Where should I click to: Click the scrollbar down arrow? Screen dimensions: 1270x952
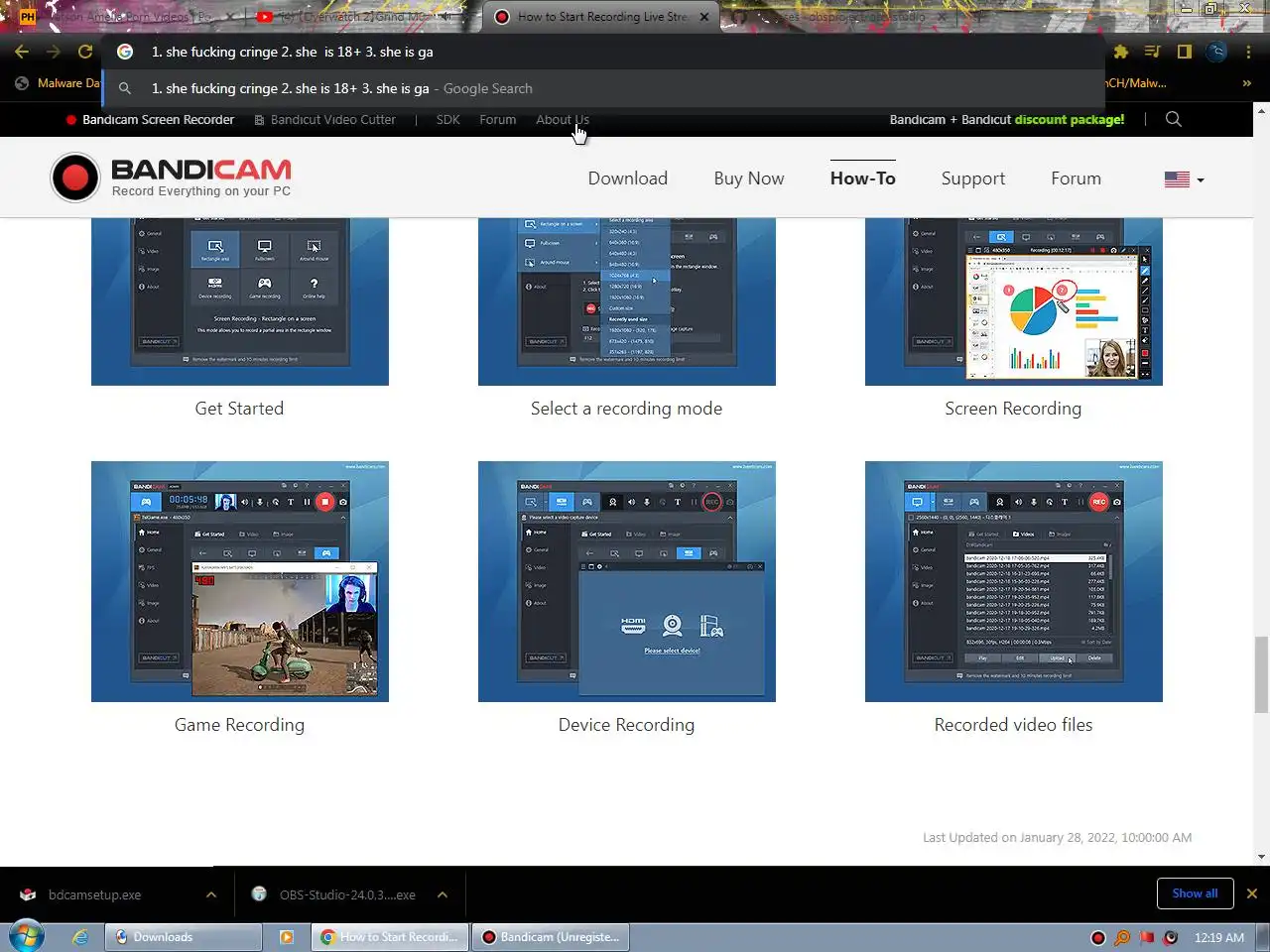[1261, 857]
